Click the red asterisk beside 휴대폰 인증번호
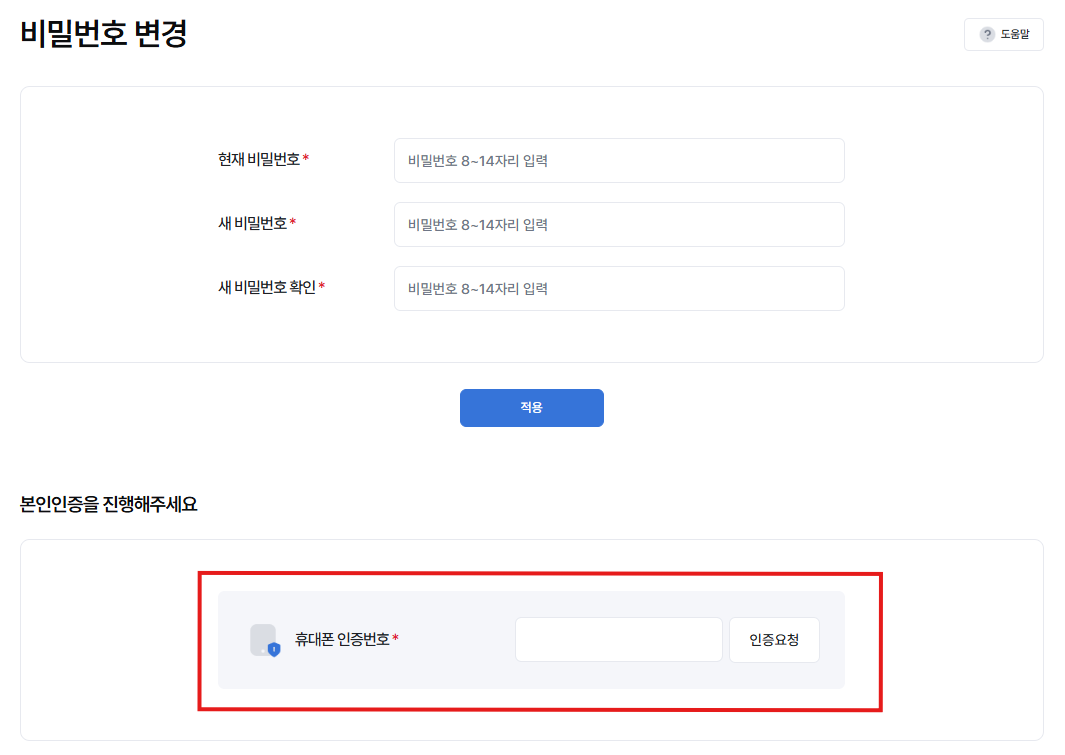Screen dimensions: 1065x755 tap(395, 638)
